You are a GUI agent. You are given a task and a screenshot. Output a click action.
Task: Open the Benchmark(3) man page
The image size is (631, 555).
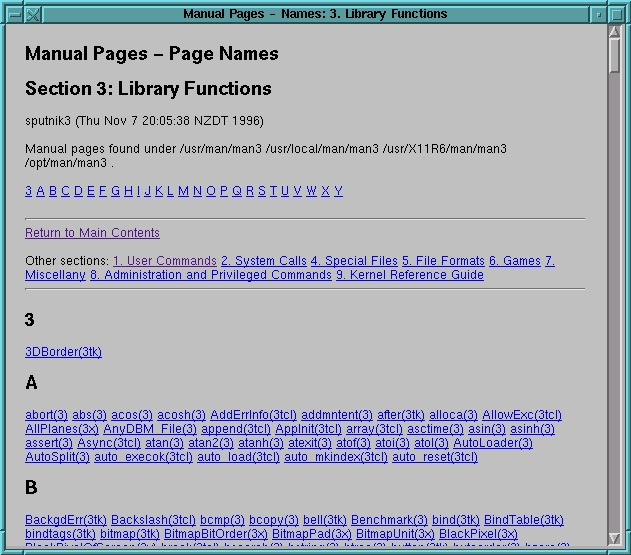click(389, 520)
